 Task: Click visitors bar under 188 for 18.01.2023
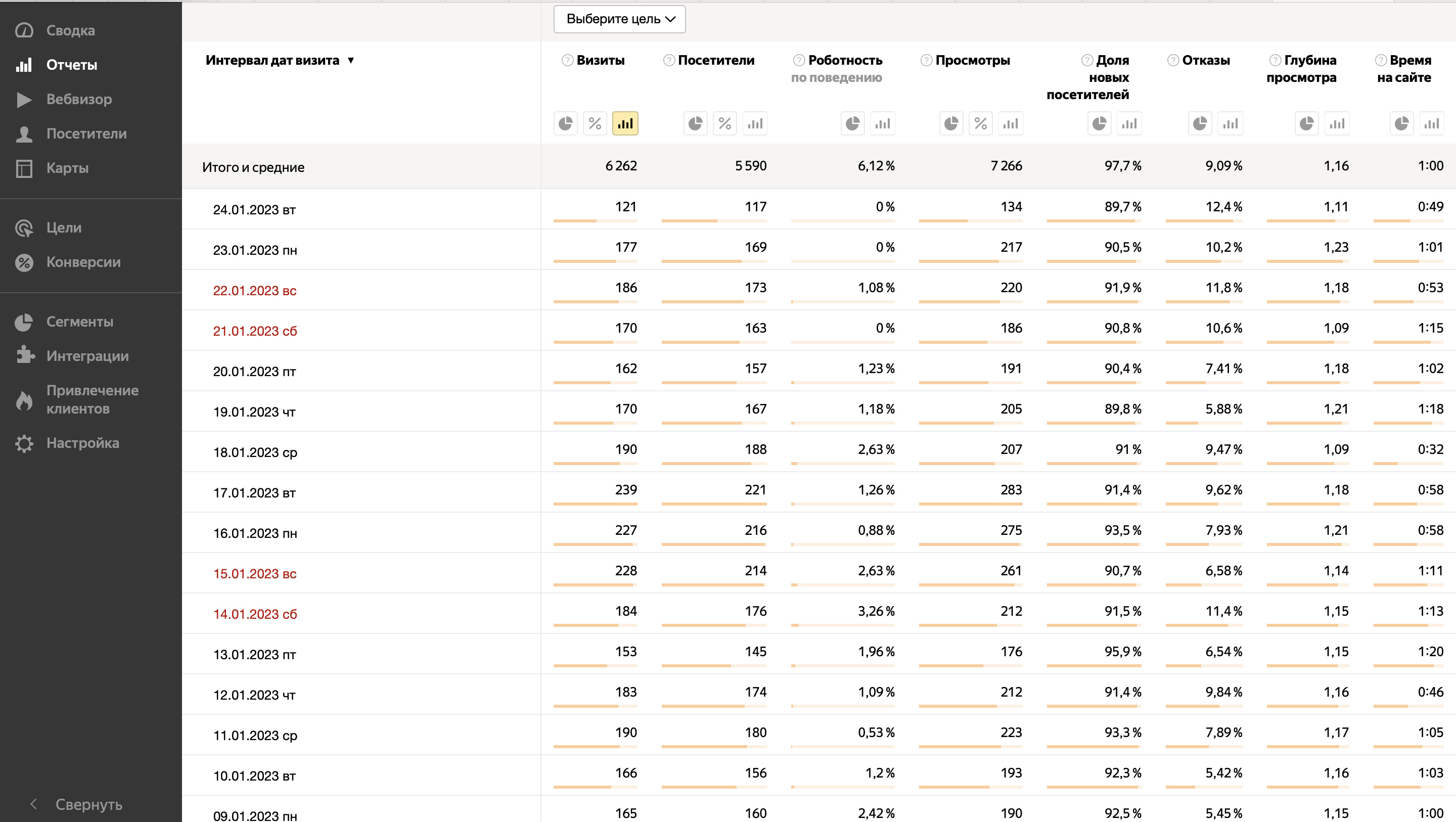714,463
